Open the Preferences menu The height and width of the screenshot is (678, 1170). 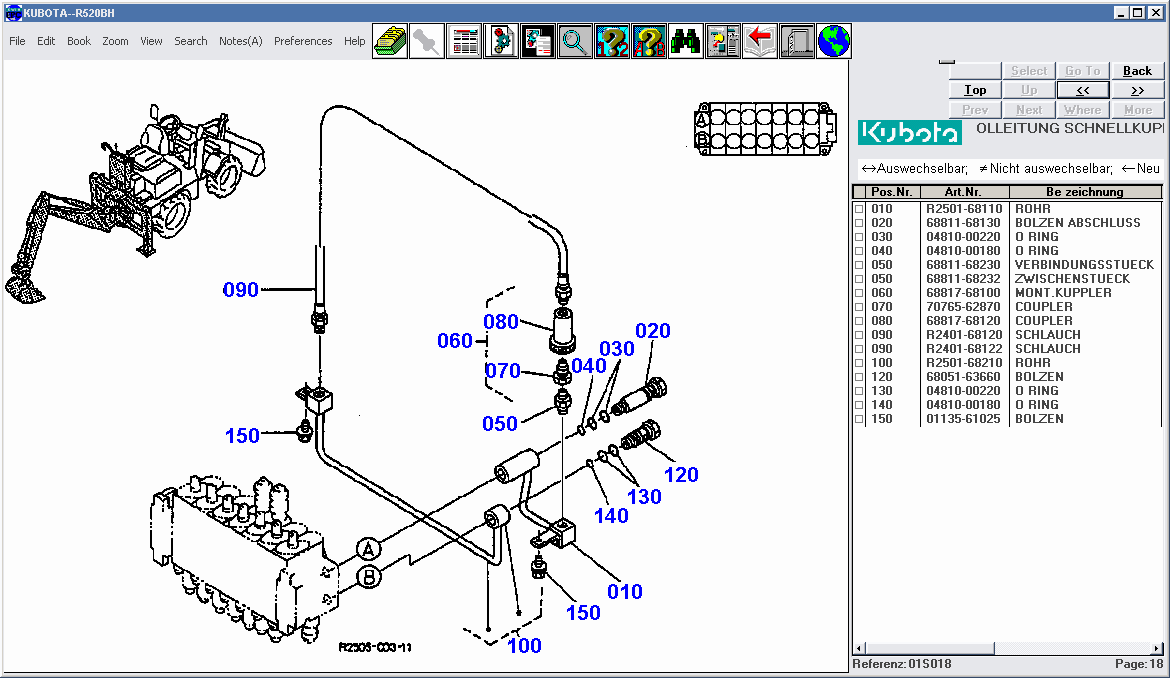[303, 41]
